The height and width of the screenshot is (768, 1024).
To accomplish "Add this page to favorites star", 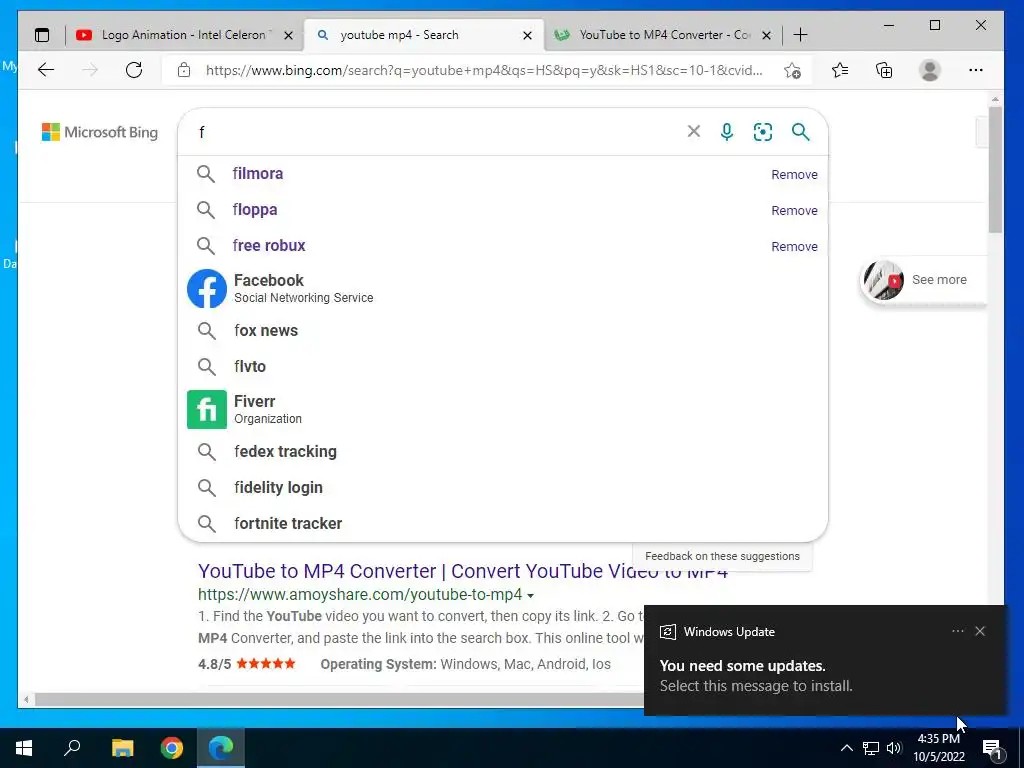I will click(x=792, y=71).
